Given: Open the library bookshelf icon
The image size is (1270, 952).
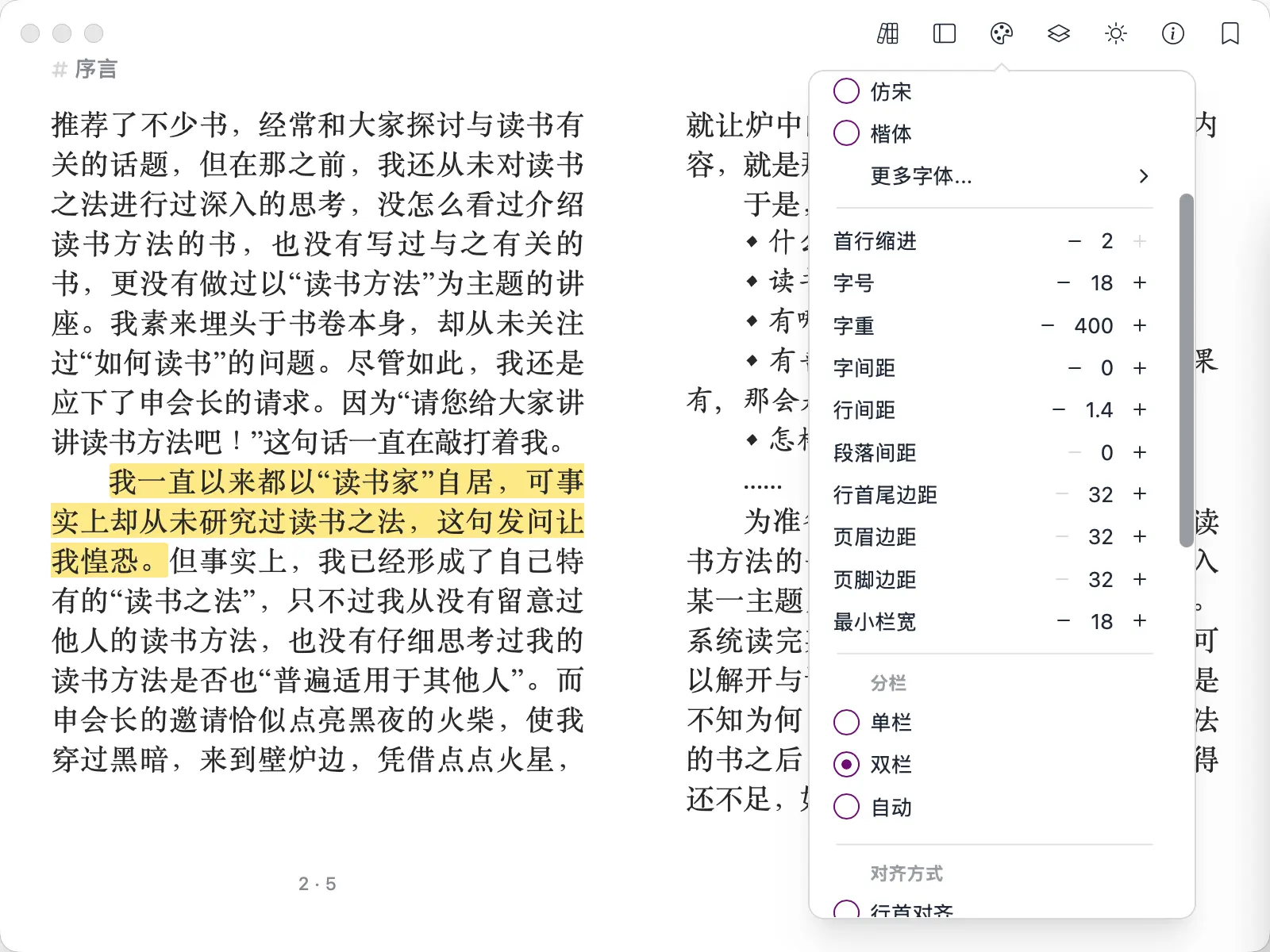Looking at the screenshot, I should pyautogui.click(x=887, y=33).
